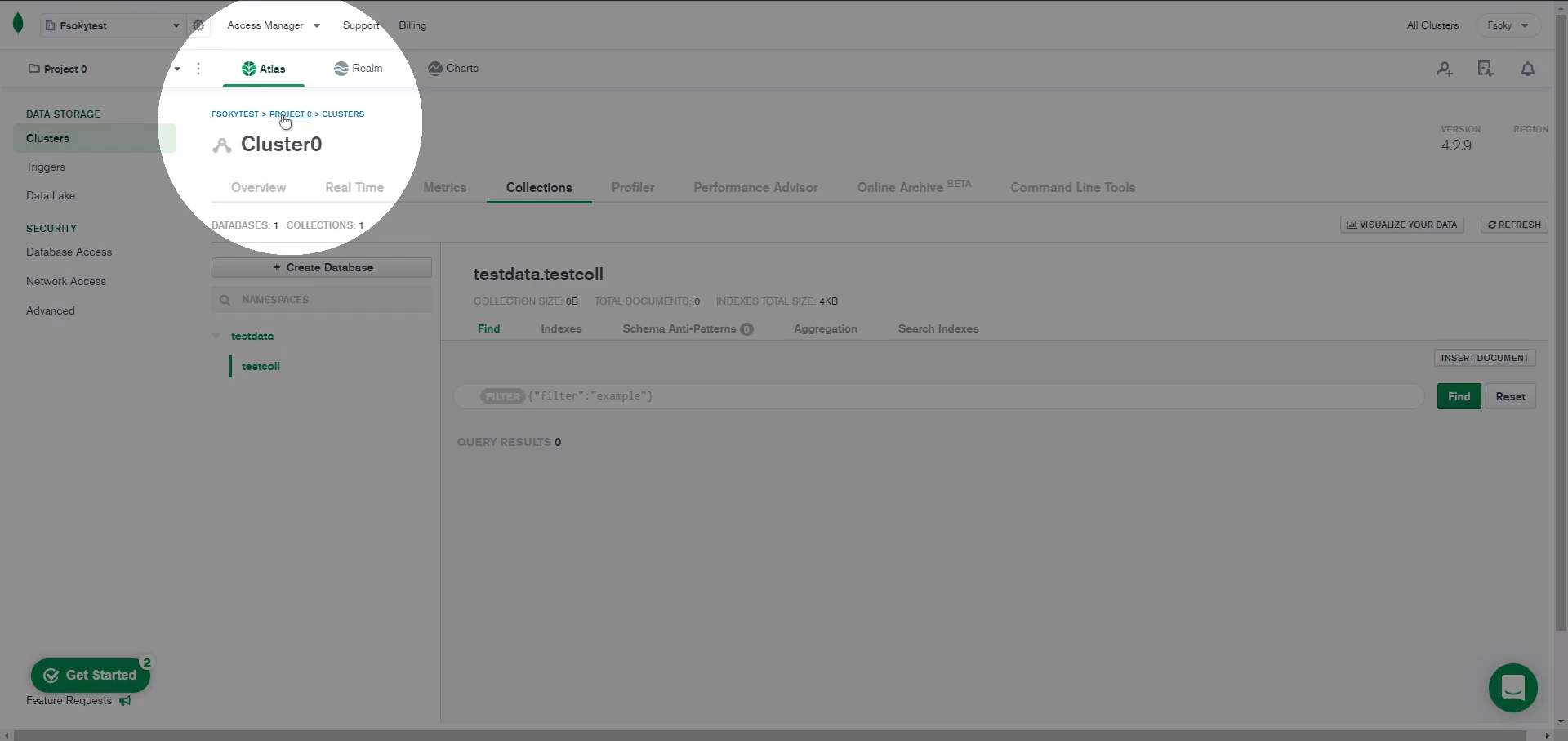Open the Performance Advisor tab

[x=755, y=187]
